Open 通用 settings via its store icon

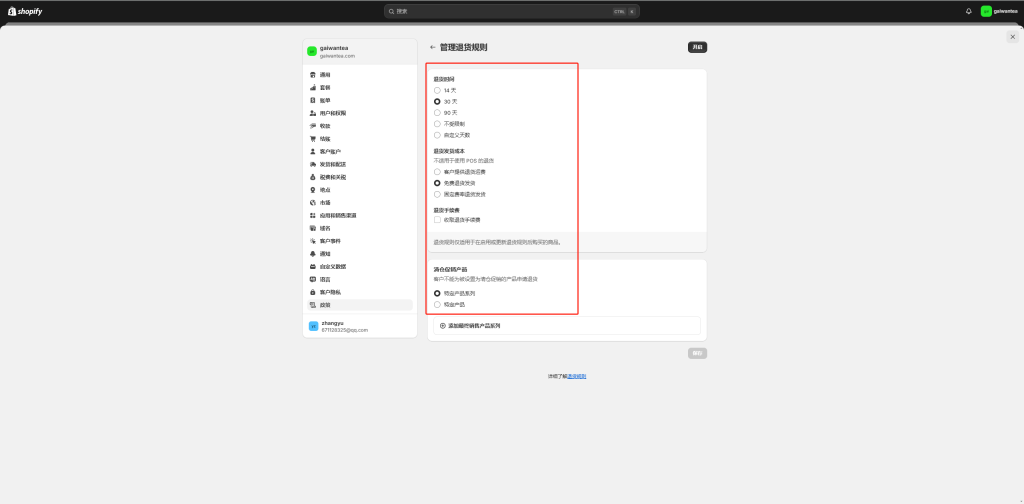click(313, 75)
